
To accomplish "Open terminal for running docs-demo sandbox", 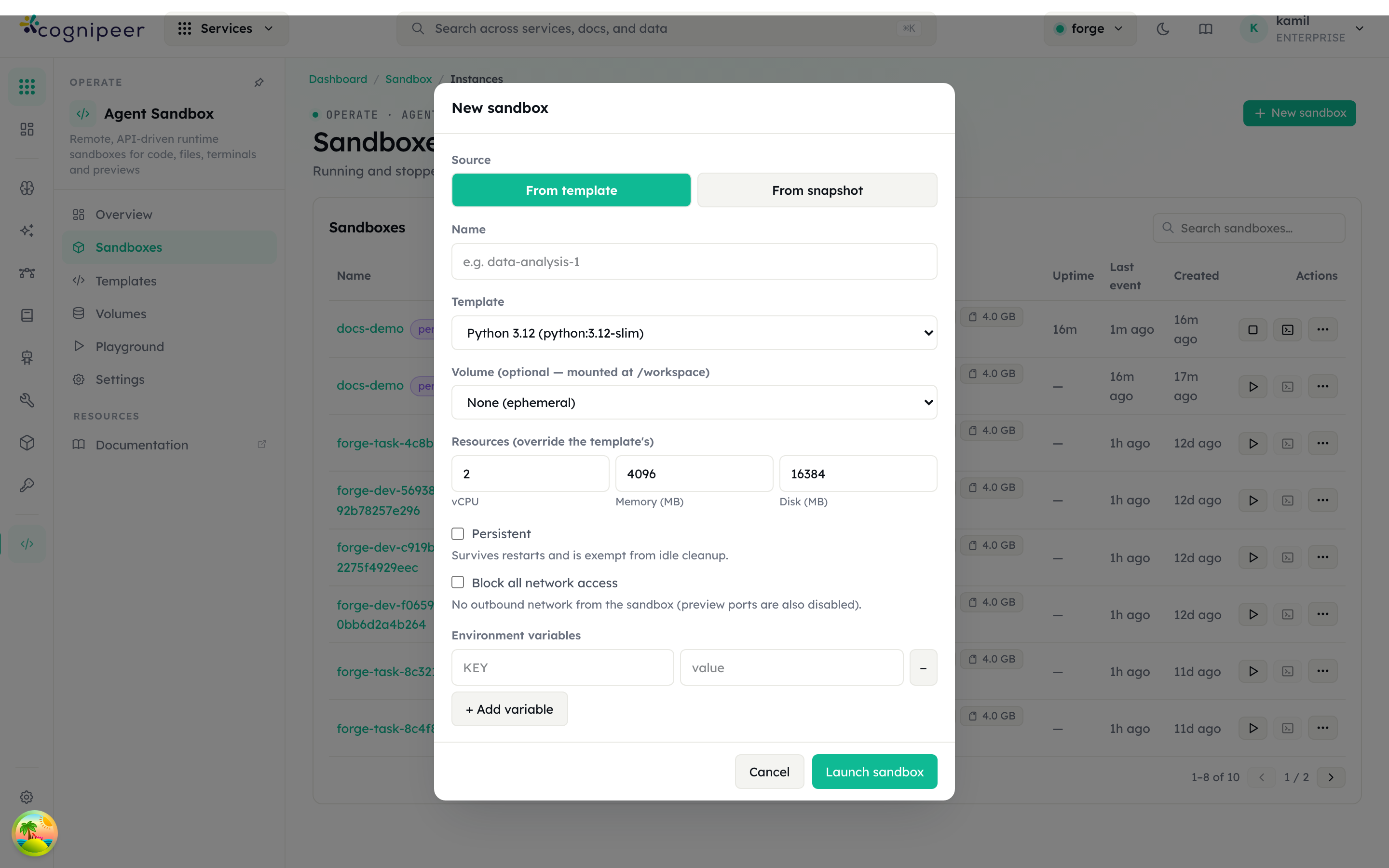I will [1287, 329].
